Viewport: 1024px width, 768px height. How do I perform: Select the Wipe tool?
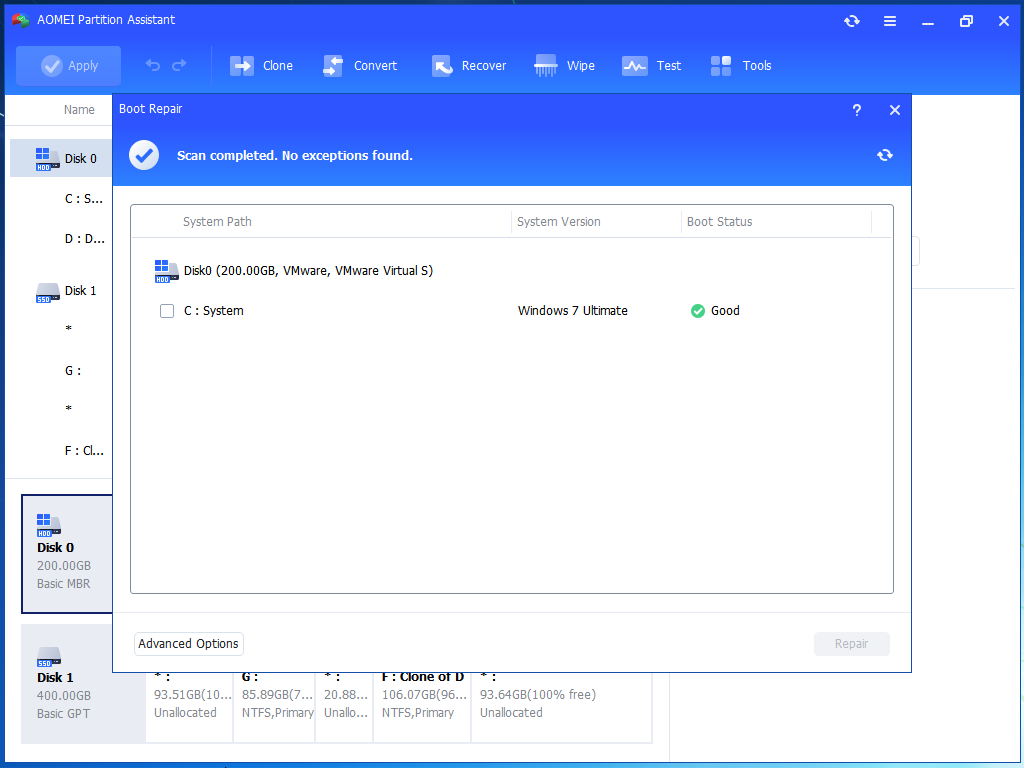coord(546,66)
